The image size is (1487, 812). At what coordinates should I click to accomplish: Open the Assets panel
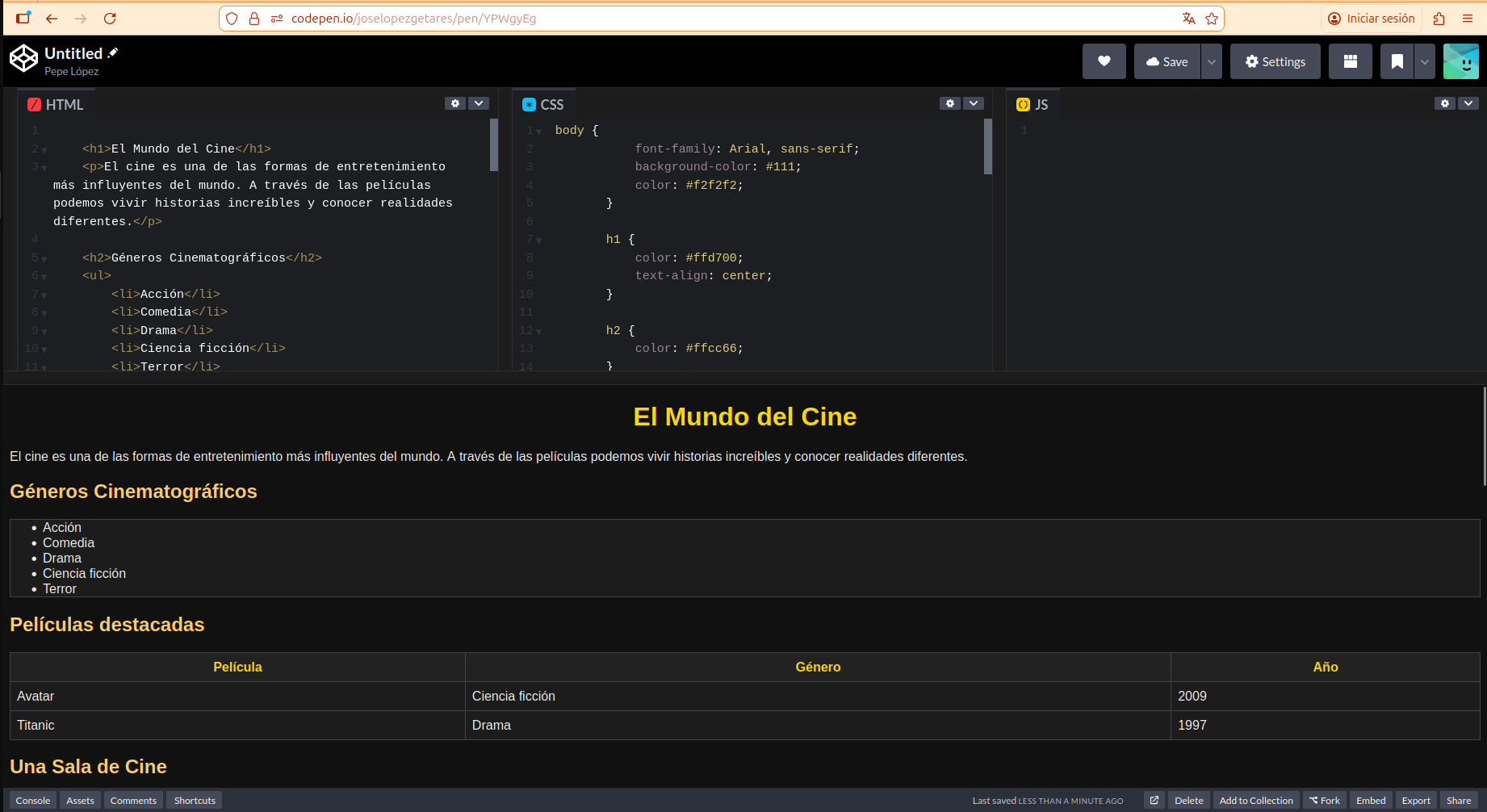tap(80, 801)
